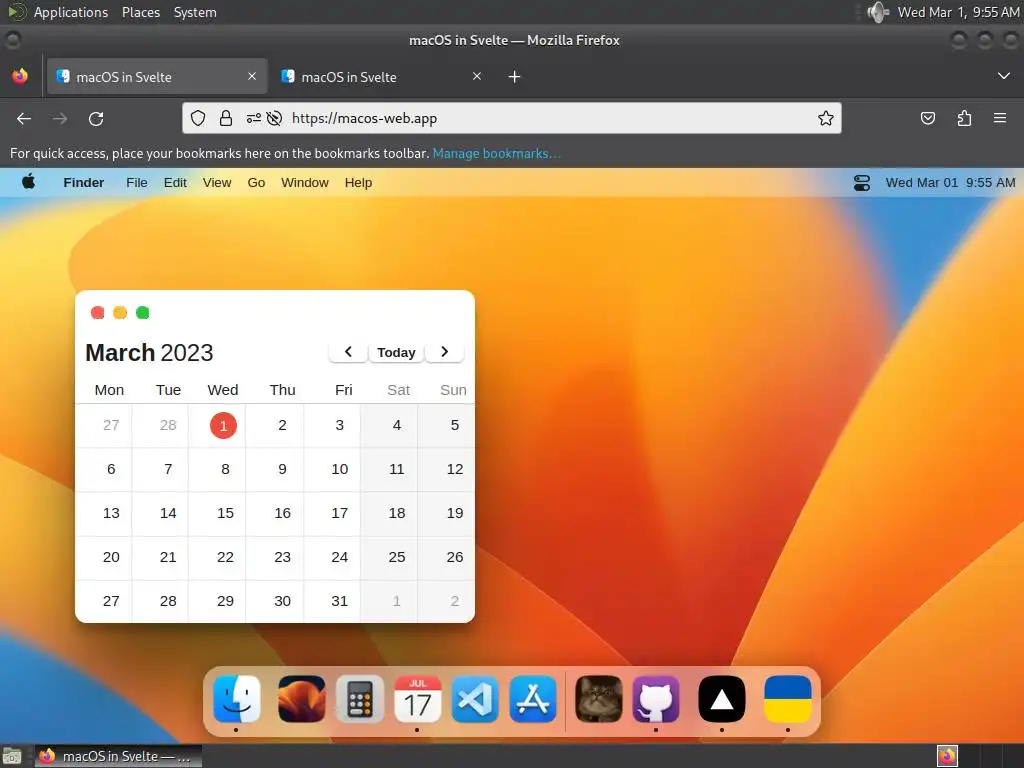Switch to the second macOS in Svelte tab
Screen dimensions: 1024x768
point(382,76)
